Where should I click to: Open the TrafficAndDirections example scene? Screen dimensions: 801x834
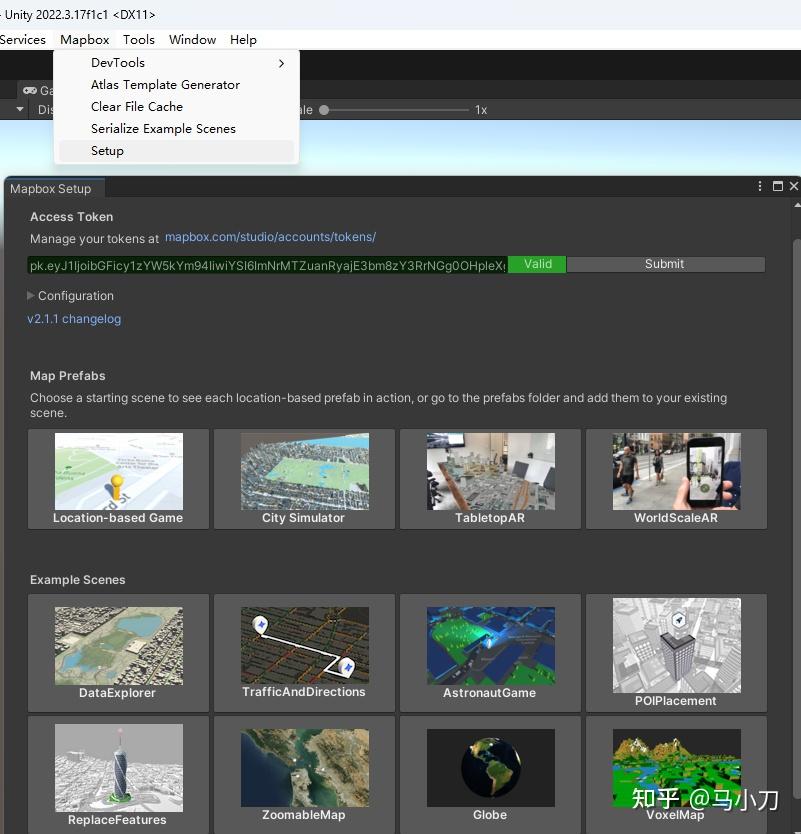point(303,652)
